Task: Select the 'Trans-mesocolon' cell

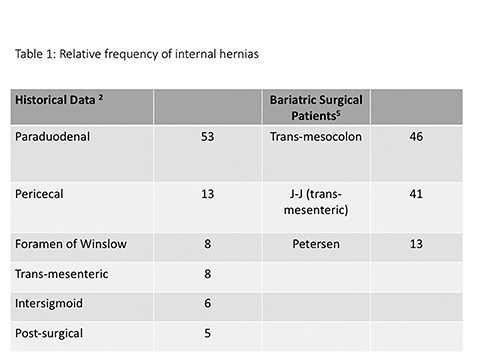Action: [316, 154]
